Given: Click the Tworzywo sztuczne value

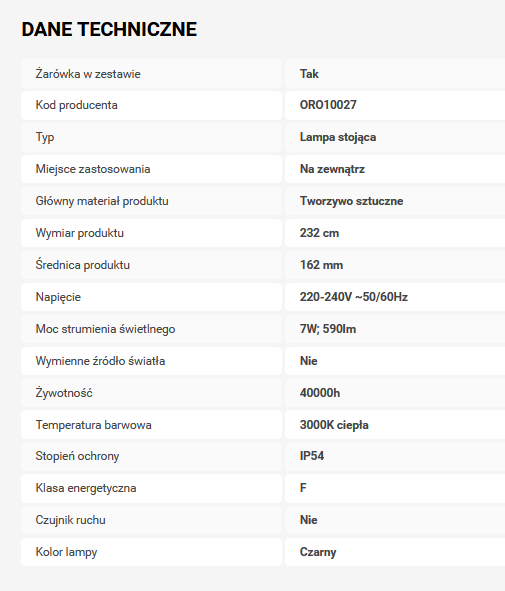Looking at the screenshot, I should pyautogui.click(x=351, y=201).
